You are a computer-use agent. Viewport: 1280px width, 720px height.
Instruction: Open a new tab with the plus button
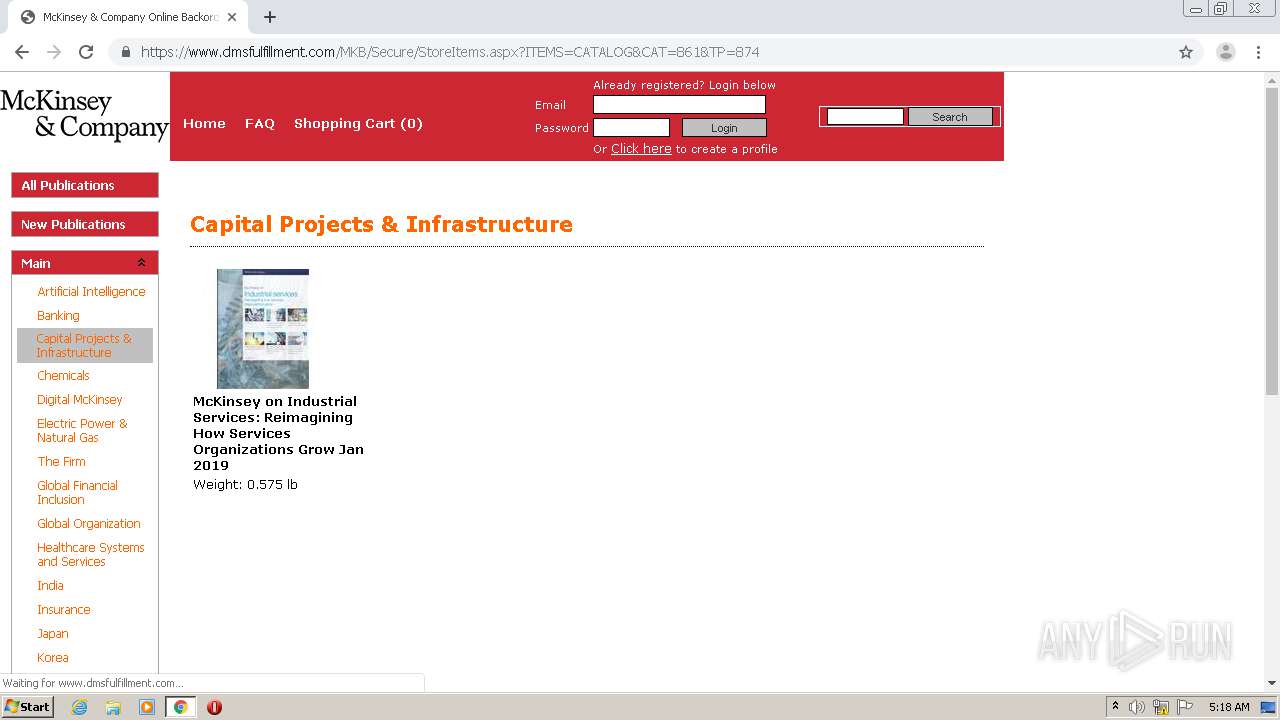coord(270,17)
